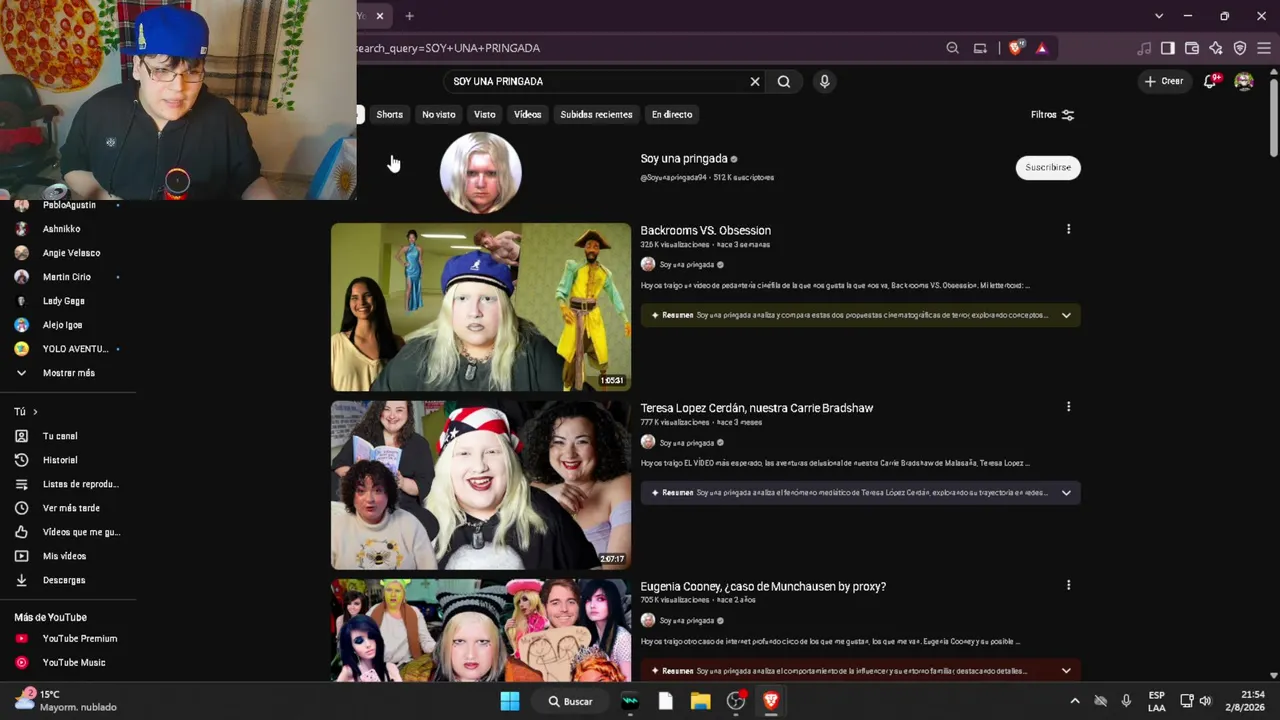This screenshot has width=1280, height=720.
Task: Open the Backrooms VS. Obsession title link
Action: pos(706,231)
